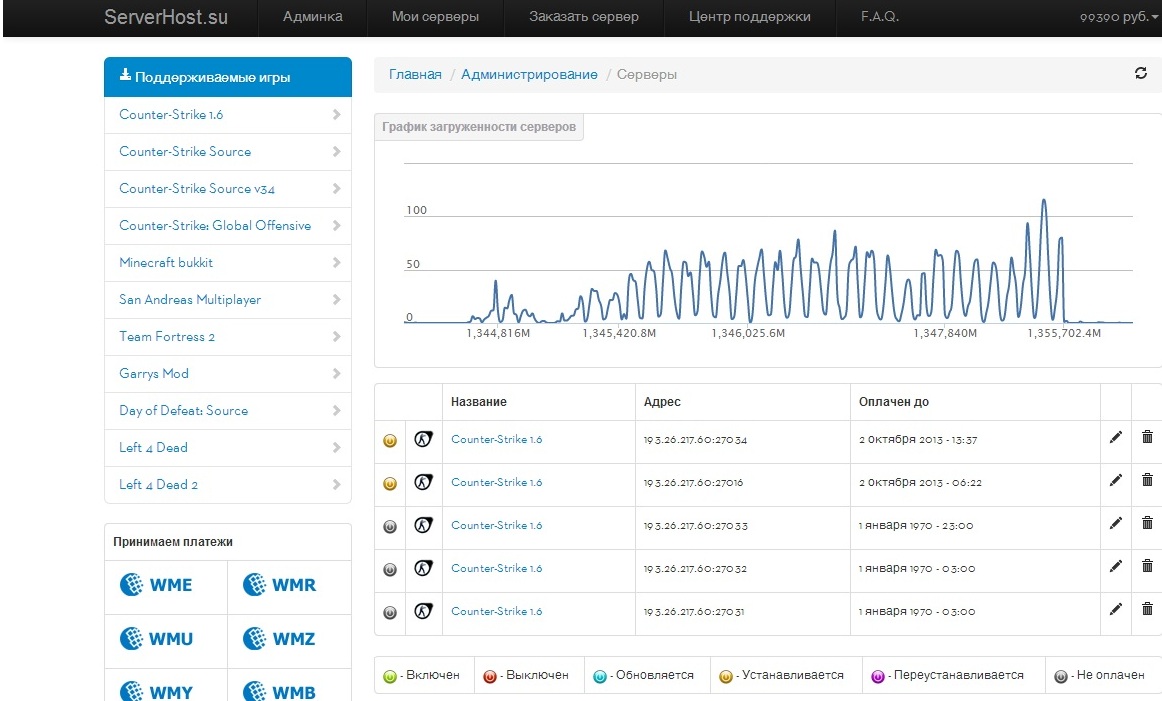The image size is (1162, 701).
Task: Open Мои серверы in top navigation
Action: click(435, 16)
